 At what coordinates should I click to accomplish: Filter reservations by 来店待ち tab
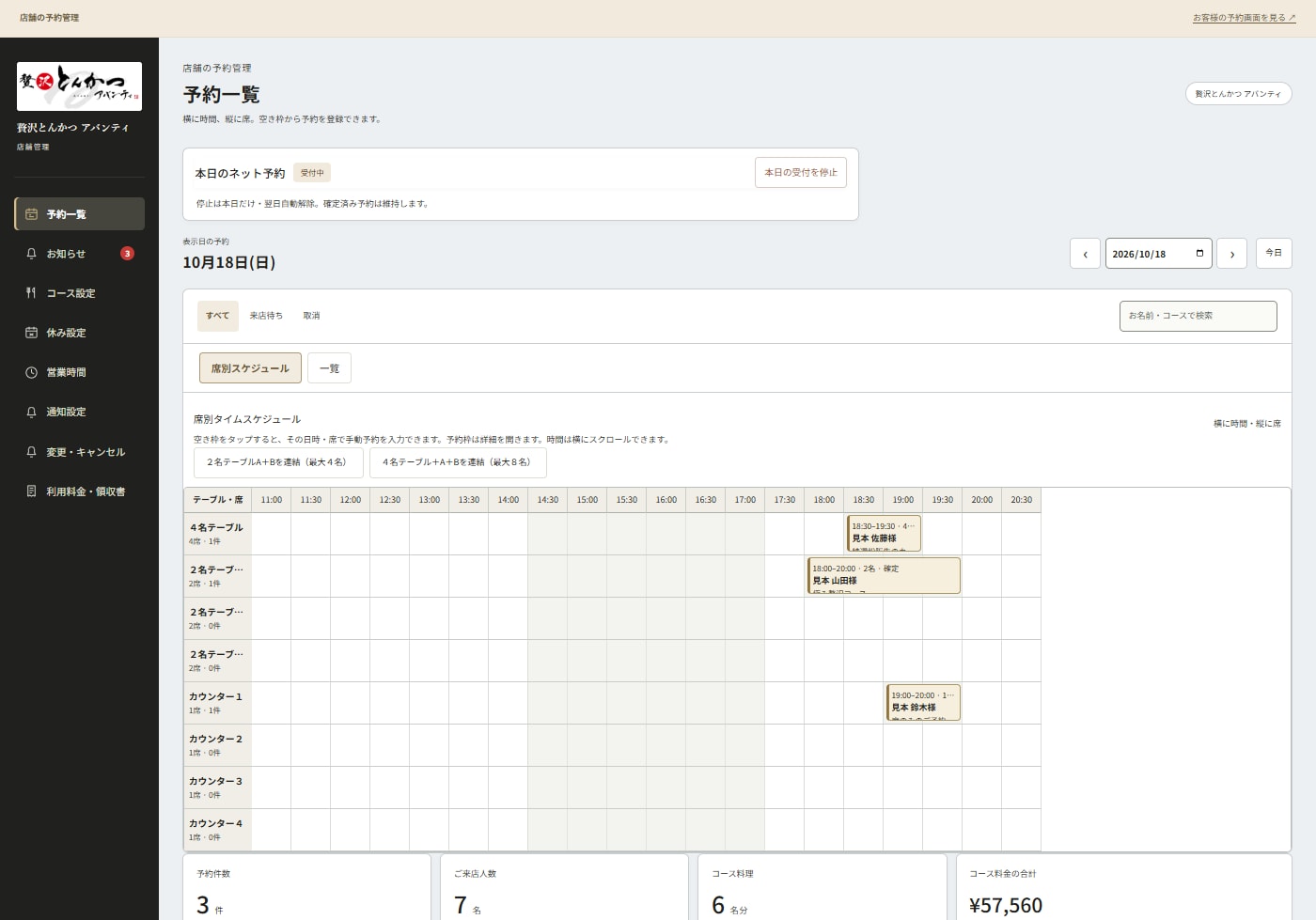pos(266,316)
